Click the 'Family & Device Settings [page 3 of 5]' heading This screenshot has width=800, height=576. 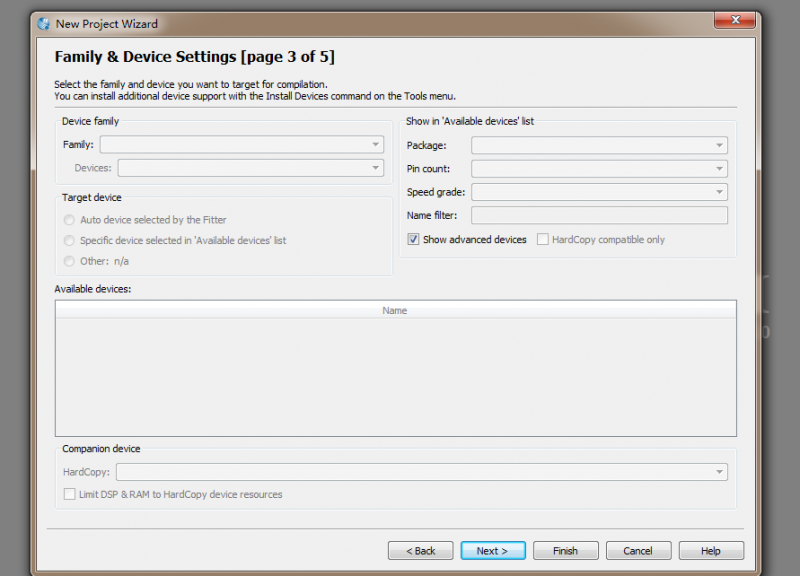(194, 57)
